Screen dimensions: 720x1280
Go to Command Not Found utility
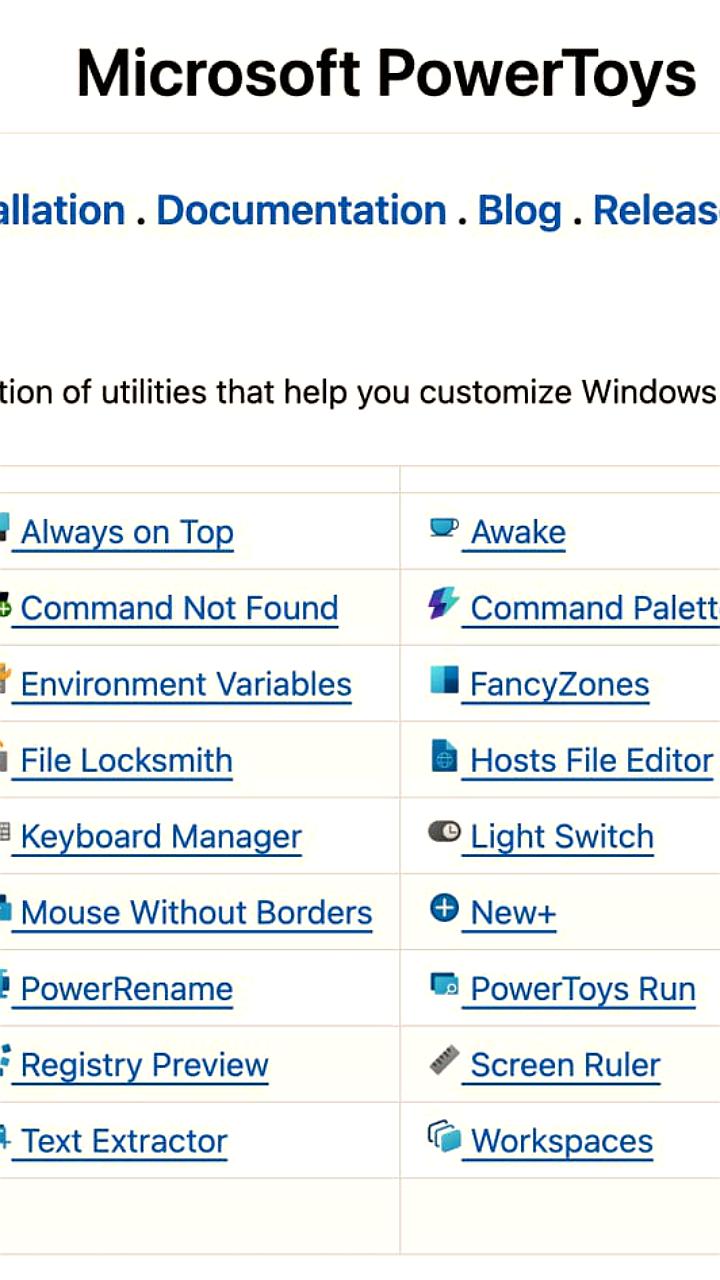[179, 609]
